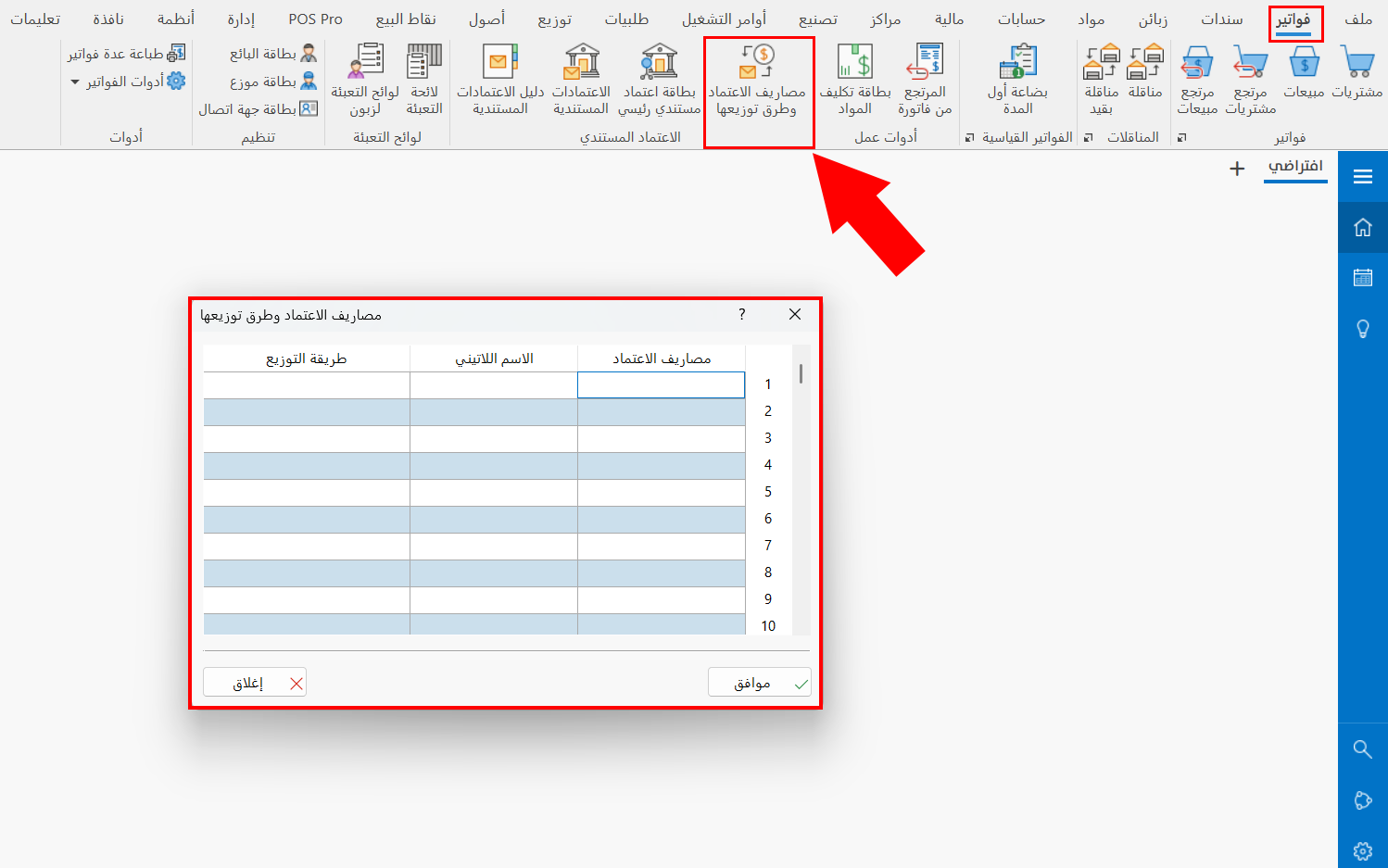This screenshot has width=1388, height=868.
Task: Open بطاقة تكليف المواد cost card
Action: [855, 81]
